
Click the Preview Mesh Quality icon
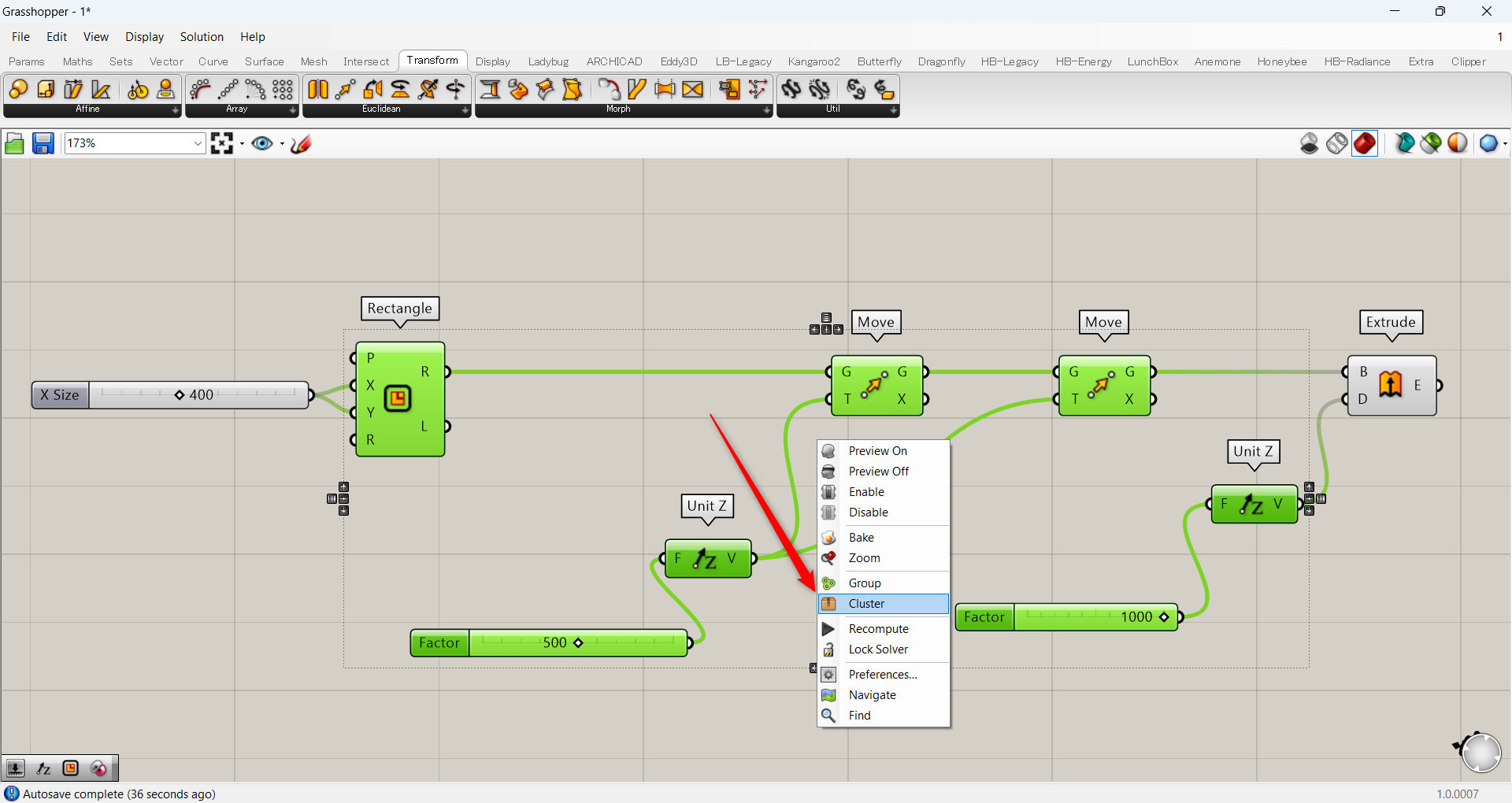[x=1488, y=143]
